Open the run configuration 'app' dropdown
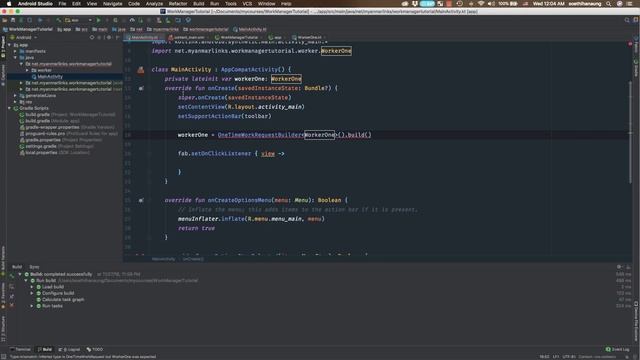 point(78,20)
